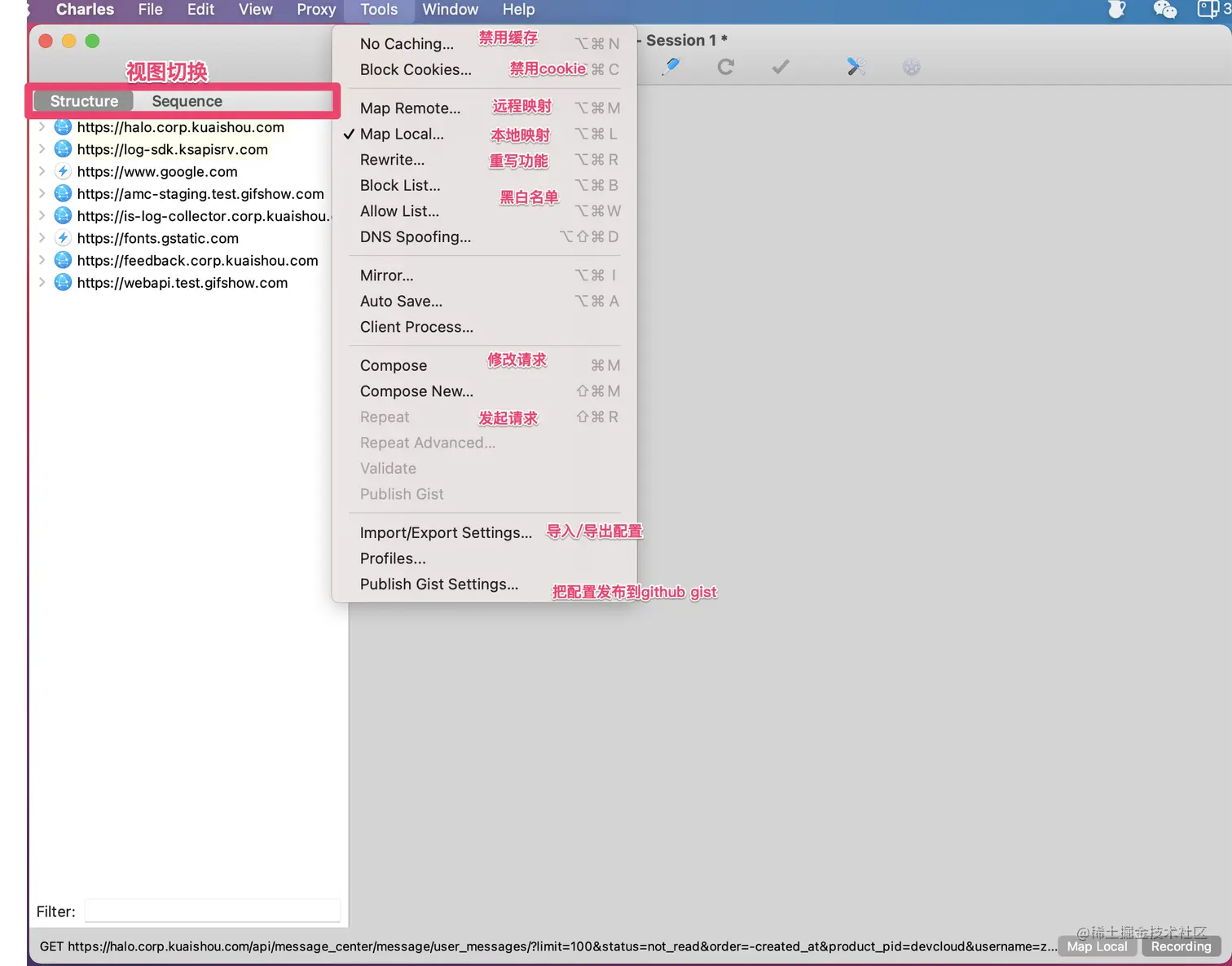Click the globe icon for log-sdk.ksapisrv.com
Image resolution: width=1232 pixels, height=966 pixels.
coord(63,149)
